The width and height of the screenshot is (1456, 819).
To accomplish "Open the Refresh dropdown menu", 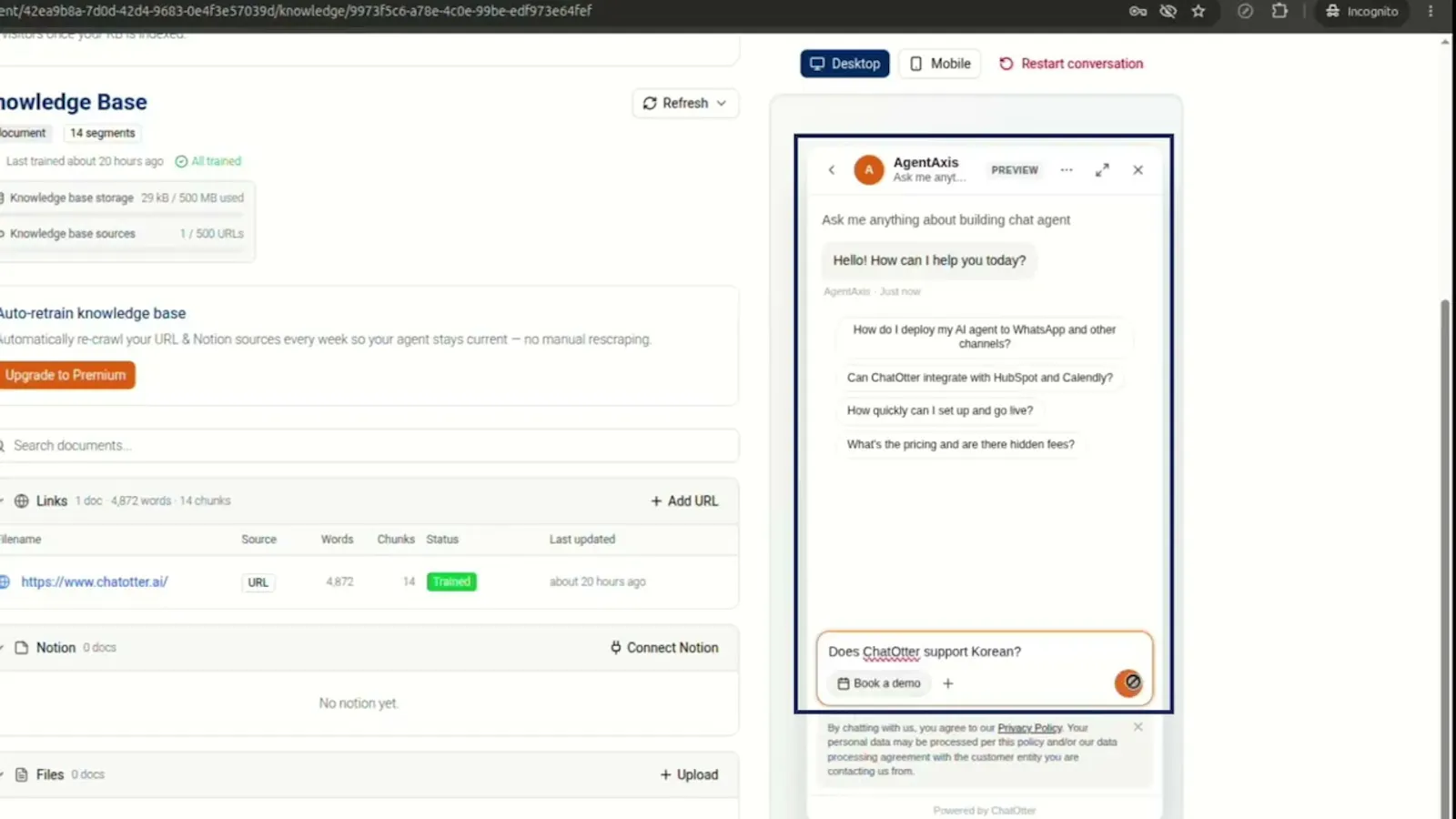I will point(685,103).
